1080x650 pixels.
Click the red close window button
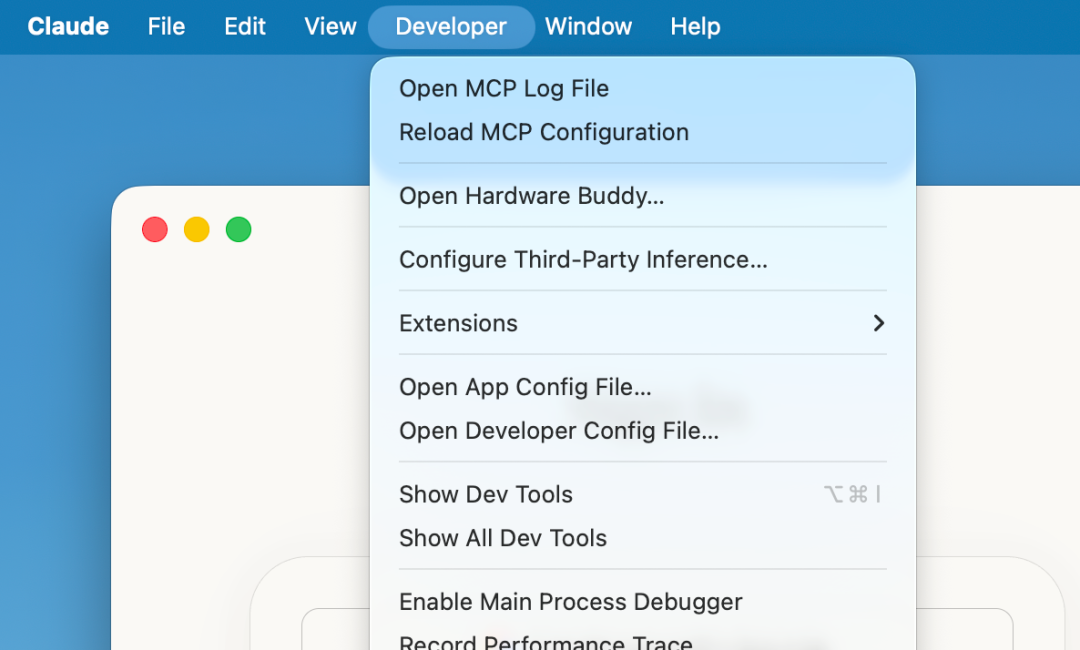click(155, 230)
